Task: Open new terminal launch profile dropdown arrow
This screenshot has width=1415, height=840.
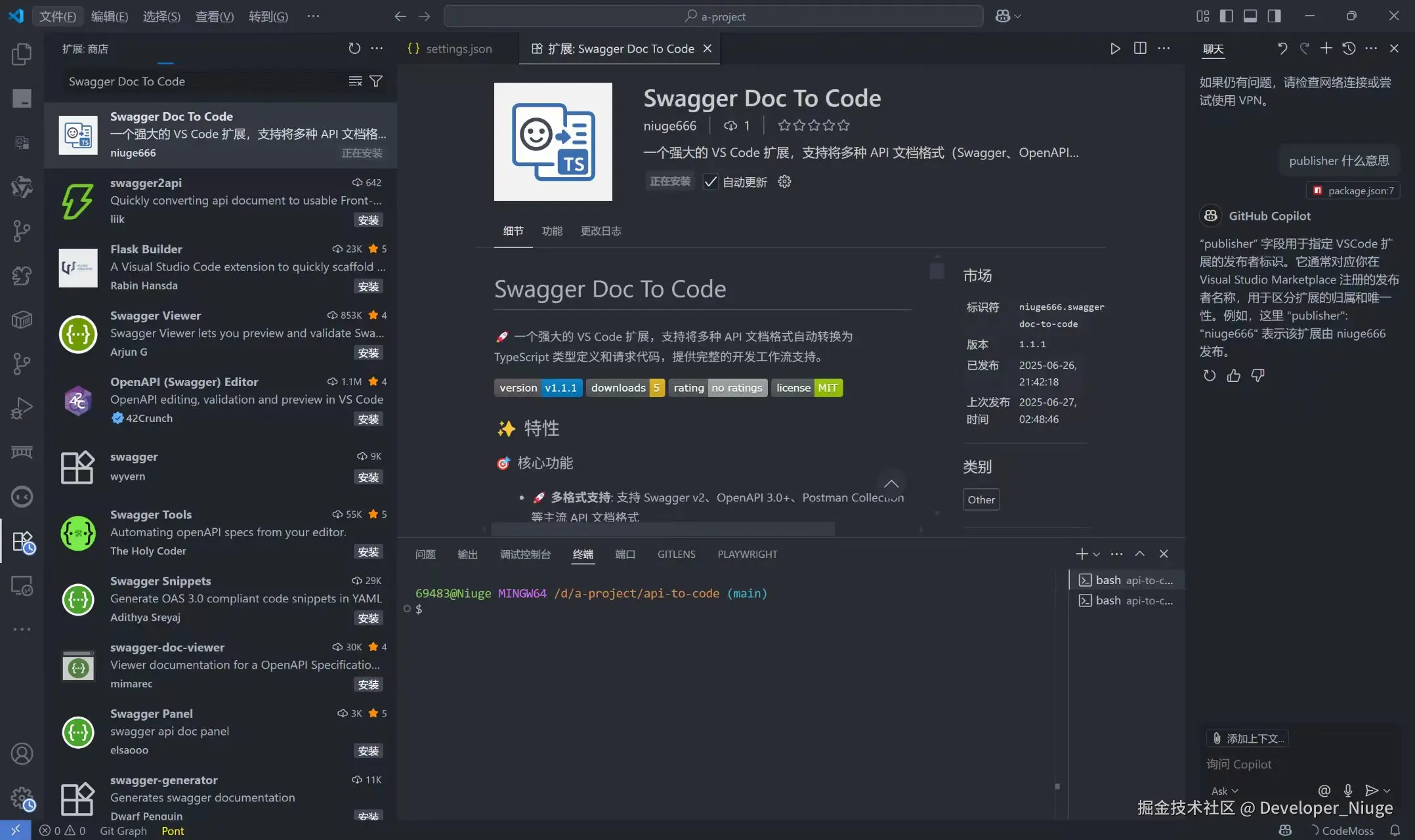Action: 1096,555
